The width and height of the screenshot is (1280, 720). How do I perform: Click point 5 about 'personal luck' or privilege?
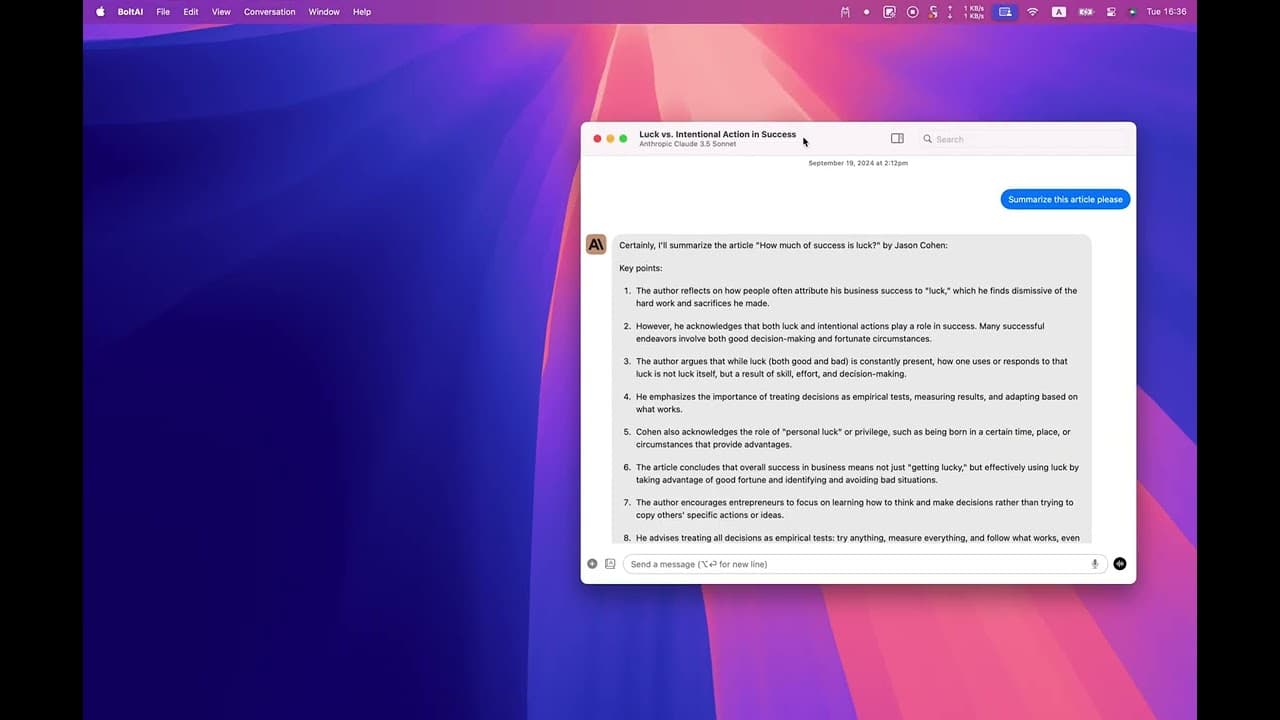point(853,438)
